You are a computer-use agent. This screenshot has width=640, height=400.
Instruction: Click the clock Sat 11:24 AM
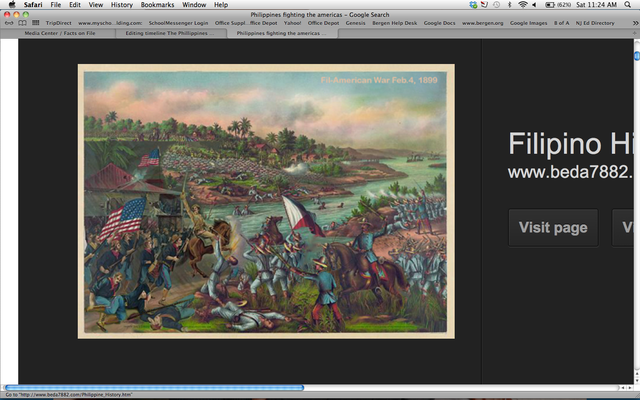(596, 5)
